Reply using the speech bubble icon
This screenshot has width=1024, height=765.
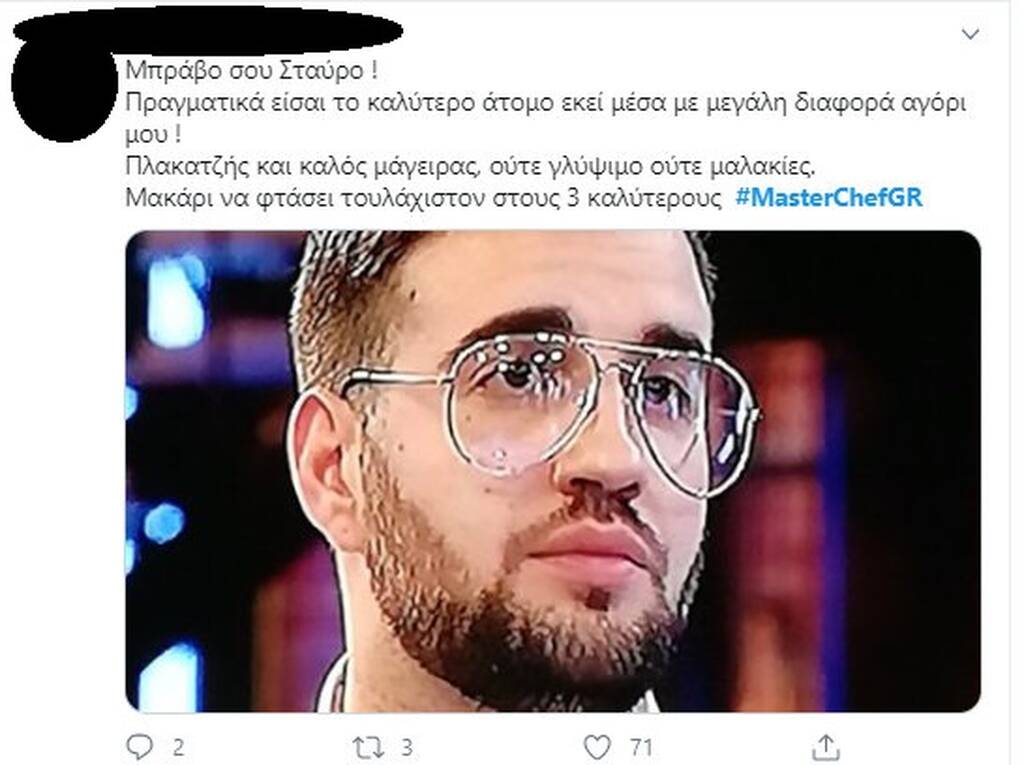click(x=138, y=747)
